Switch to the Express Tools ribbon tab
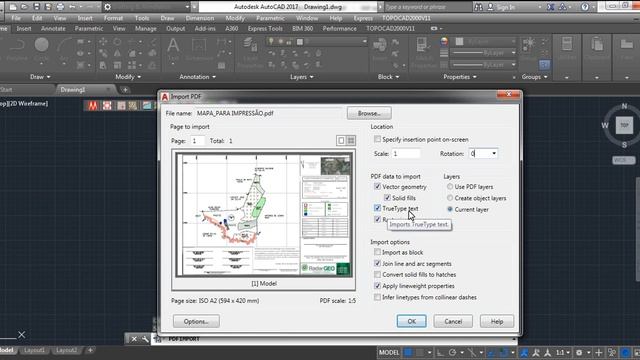 tap(265, 29)
